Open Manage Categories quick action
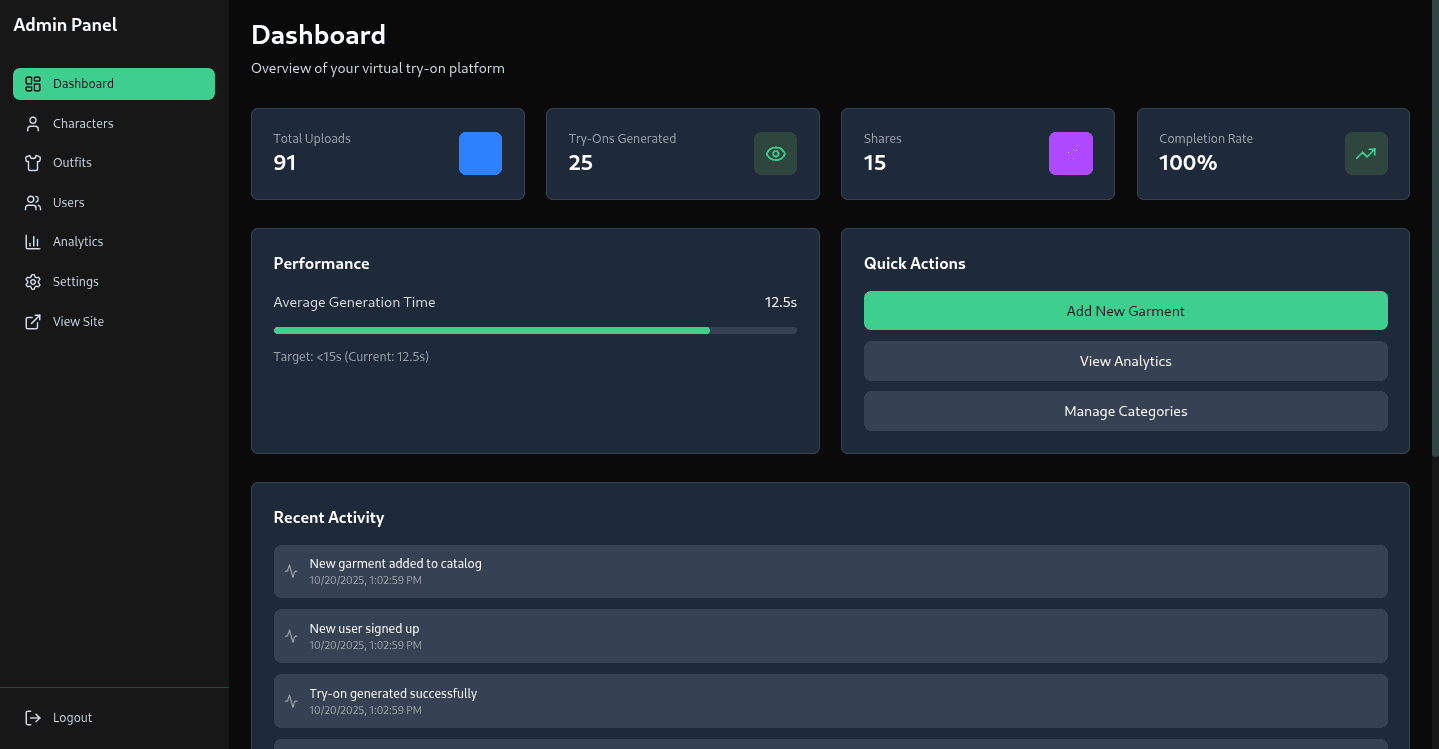 point(1126,411)
